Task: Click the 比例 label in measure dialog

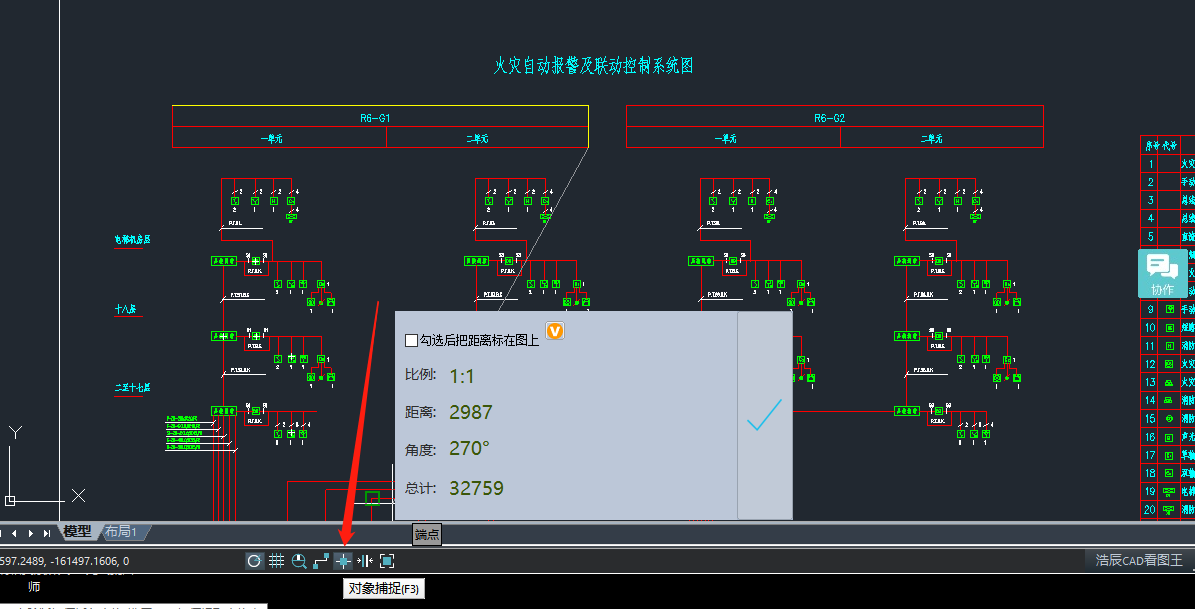Action: click(x=420, y=376)
